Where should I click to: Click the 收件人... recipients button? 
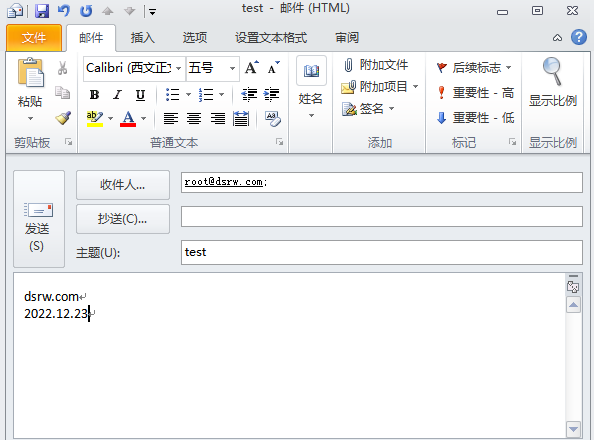[123, 185]
